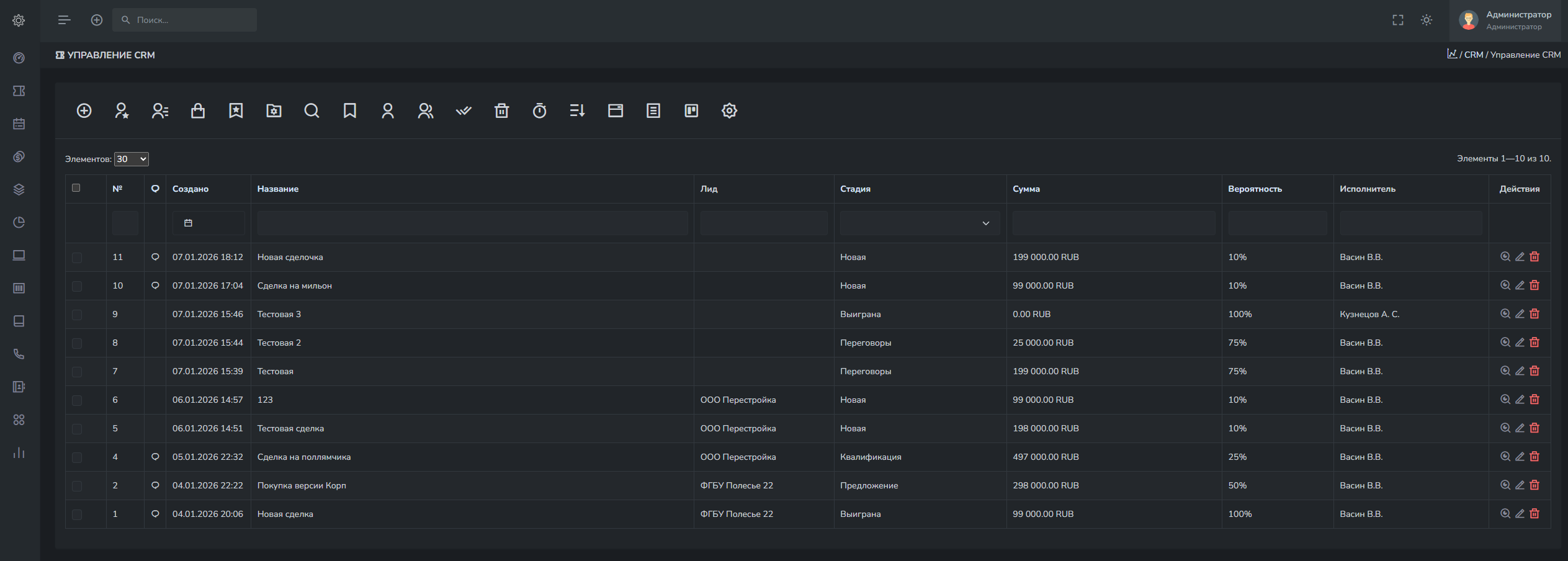Screen dimensions: 1568x561
Task: Open the trash bin icon in toolbar
Action: click(x=501, y=111)
